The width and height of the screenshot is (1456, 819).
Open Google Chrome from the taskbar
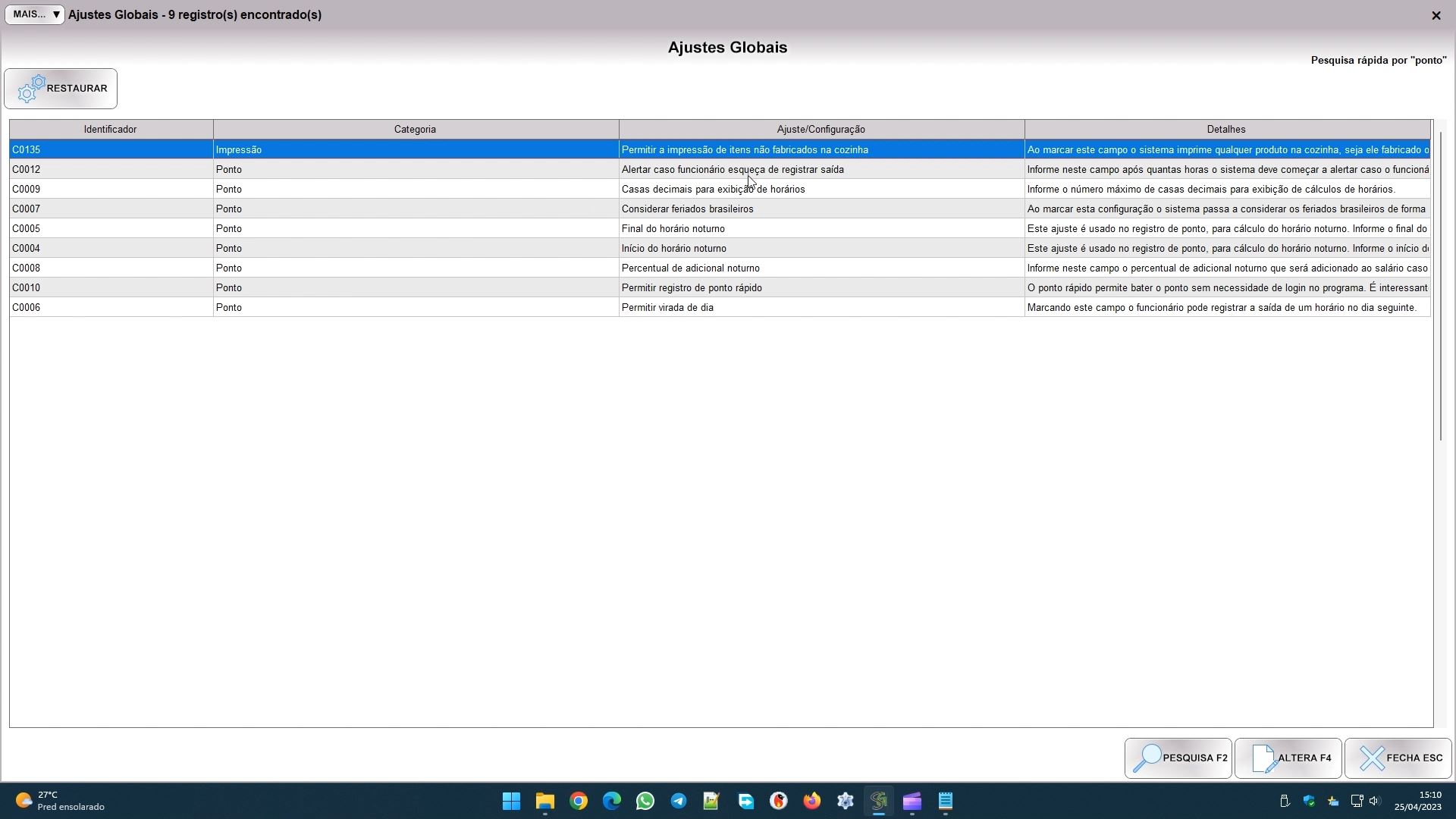point(579,801)
